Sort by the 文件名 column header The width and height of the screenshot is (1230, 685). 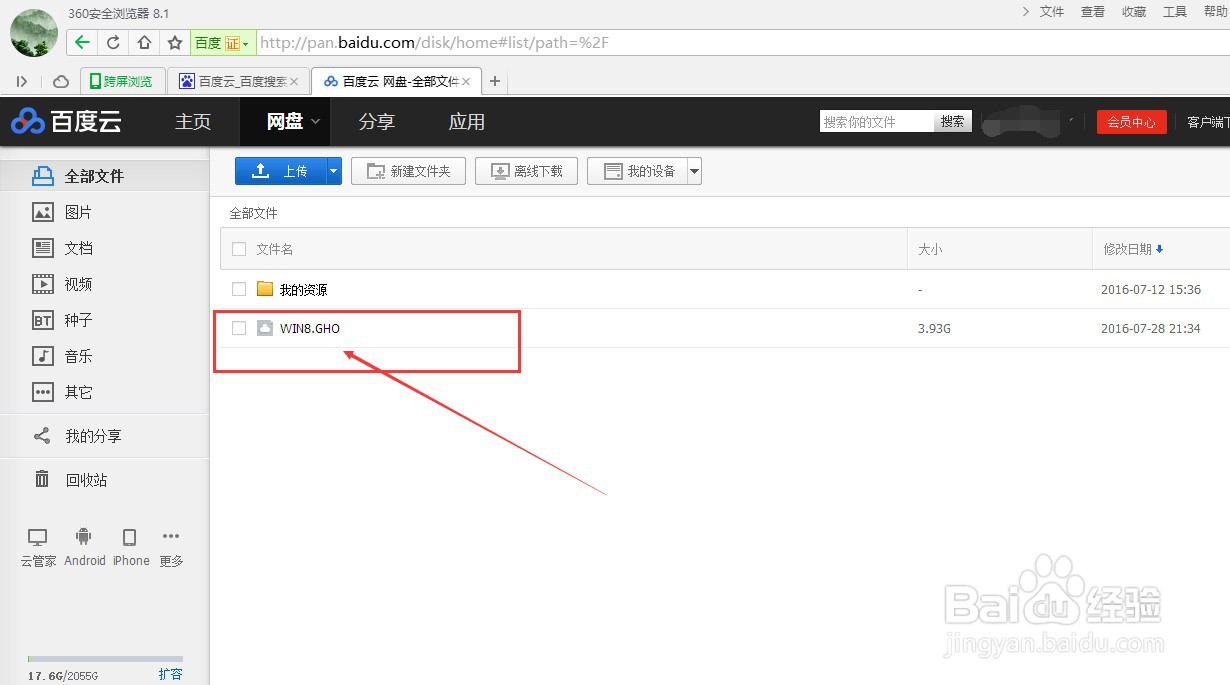pyautogui.click(x=275, y=249)
